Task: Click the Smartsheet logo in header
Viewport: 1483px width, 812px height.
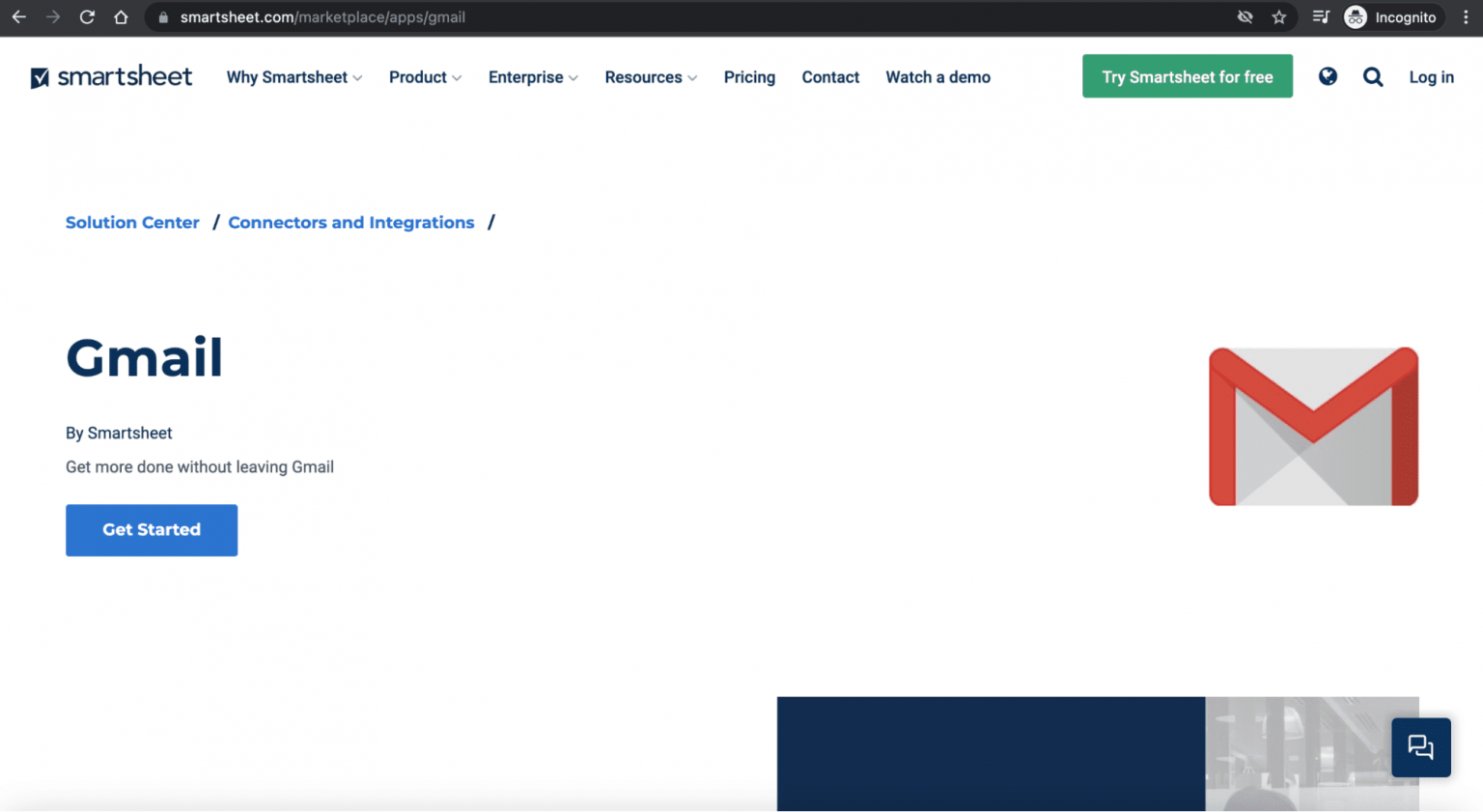Action: point(111,77)
